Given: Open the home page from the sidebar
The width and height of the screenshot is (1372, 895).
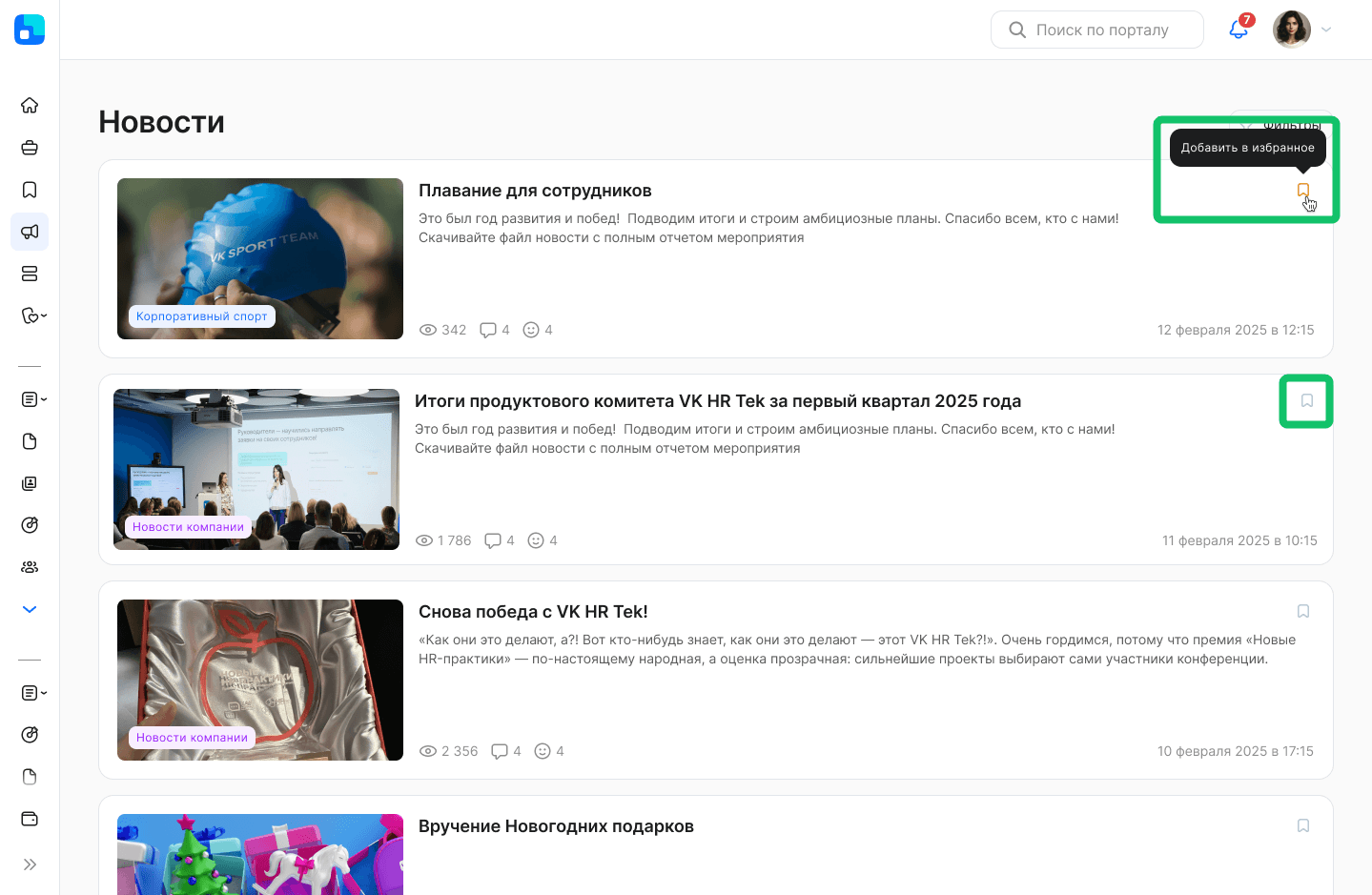Looking at the screenshot, I should [x=30, y=106].
